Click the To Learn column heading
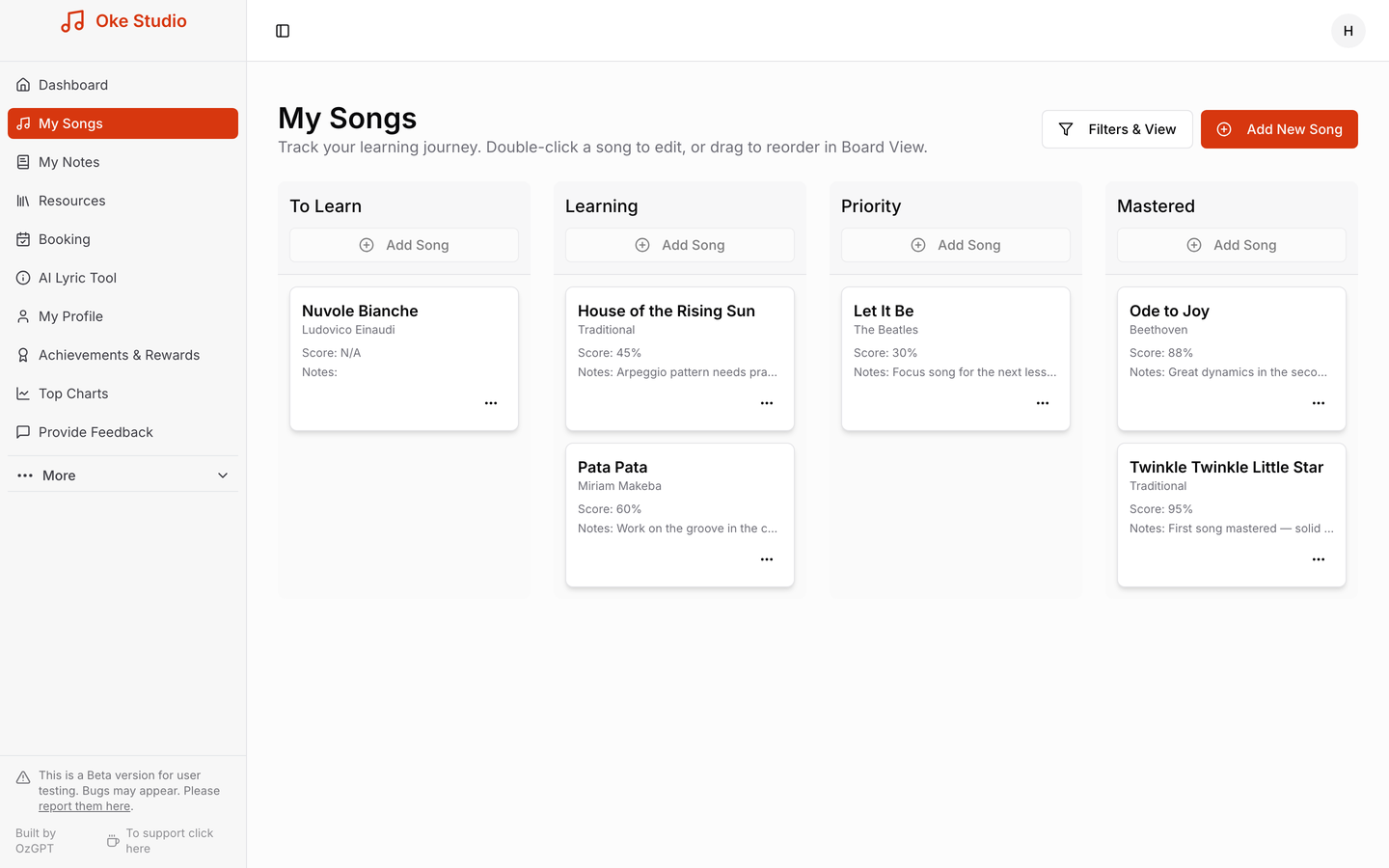Screen dimensions: 1389x868 click(326, 206)
